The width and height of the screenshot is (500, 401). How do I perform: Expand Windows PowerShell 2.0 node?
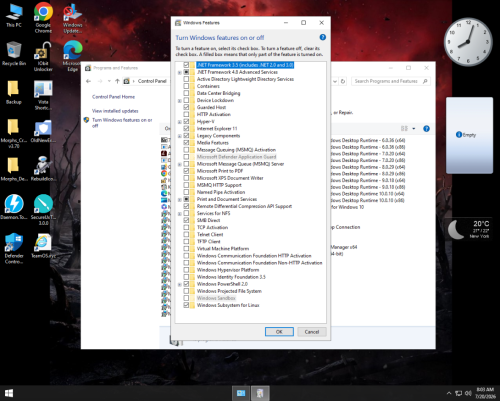(x=180, y=284)
